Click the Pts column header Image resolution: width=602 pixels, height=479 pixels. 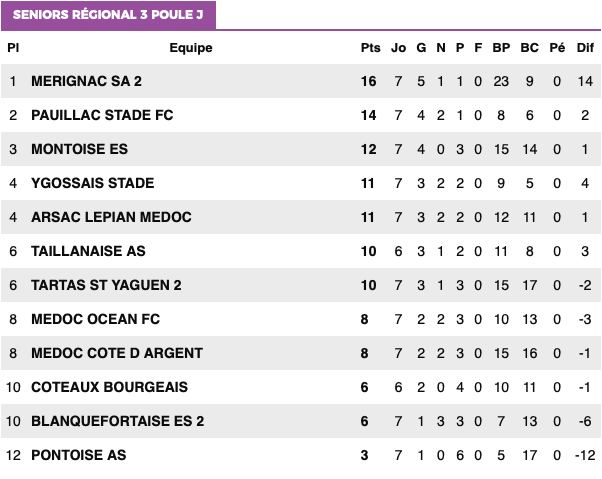coord(370,48)
